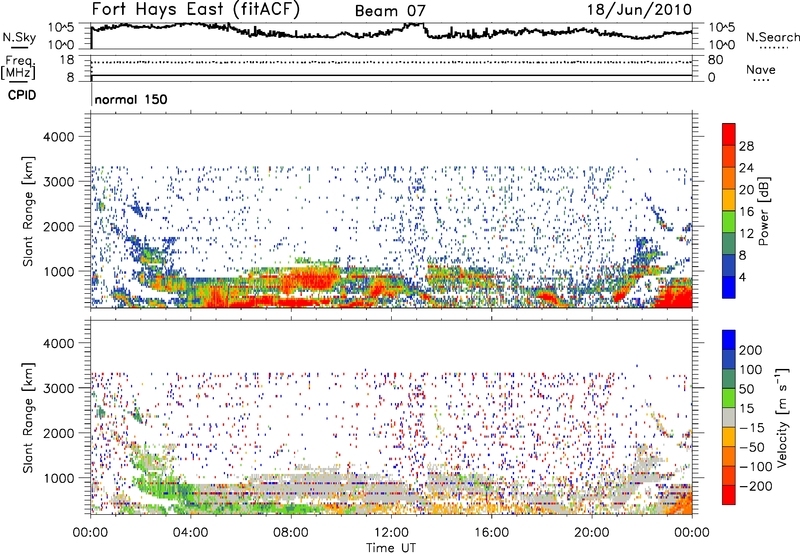
Task: Click the Fort Hays East (fitACF) title
Action: [195, 10]
